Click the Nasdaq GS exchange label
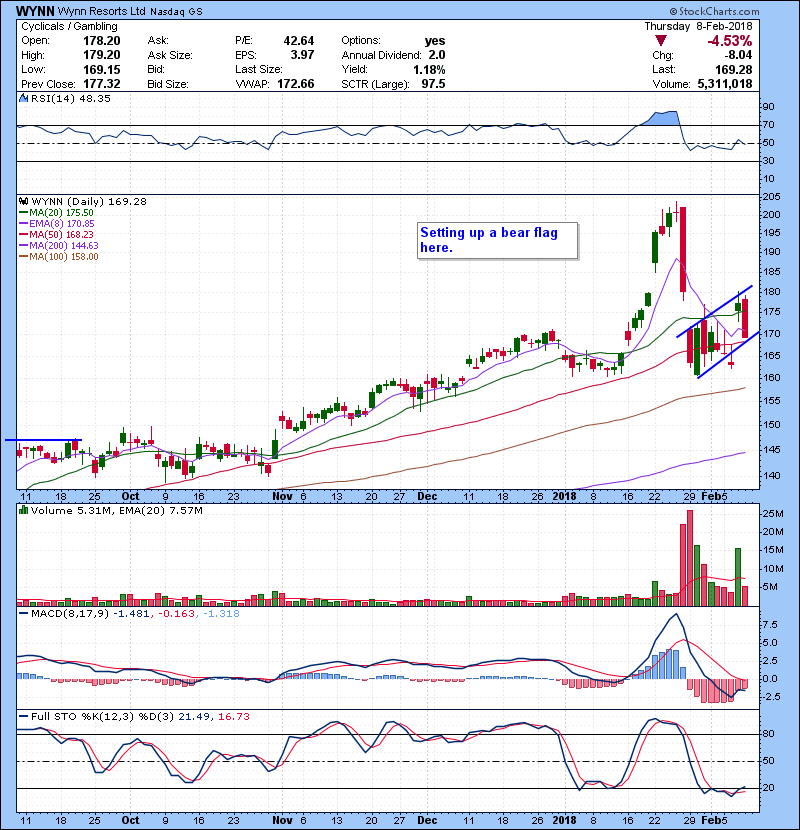The image size is (800, 830). click(x=176, y=12)
